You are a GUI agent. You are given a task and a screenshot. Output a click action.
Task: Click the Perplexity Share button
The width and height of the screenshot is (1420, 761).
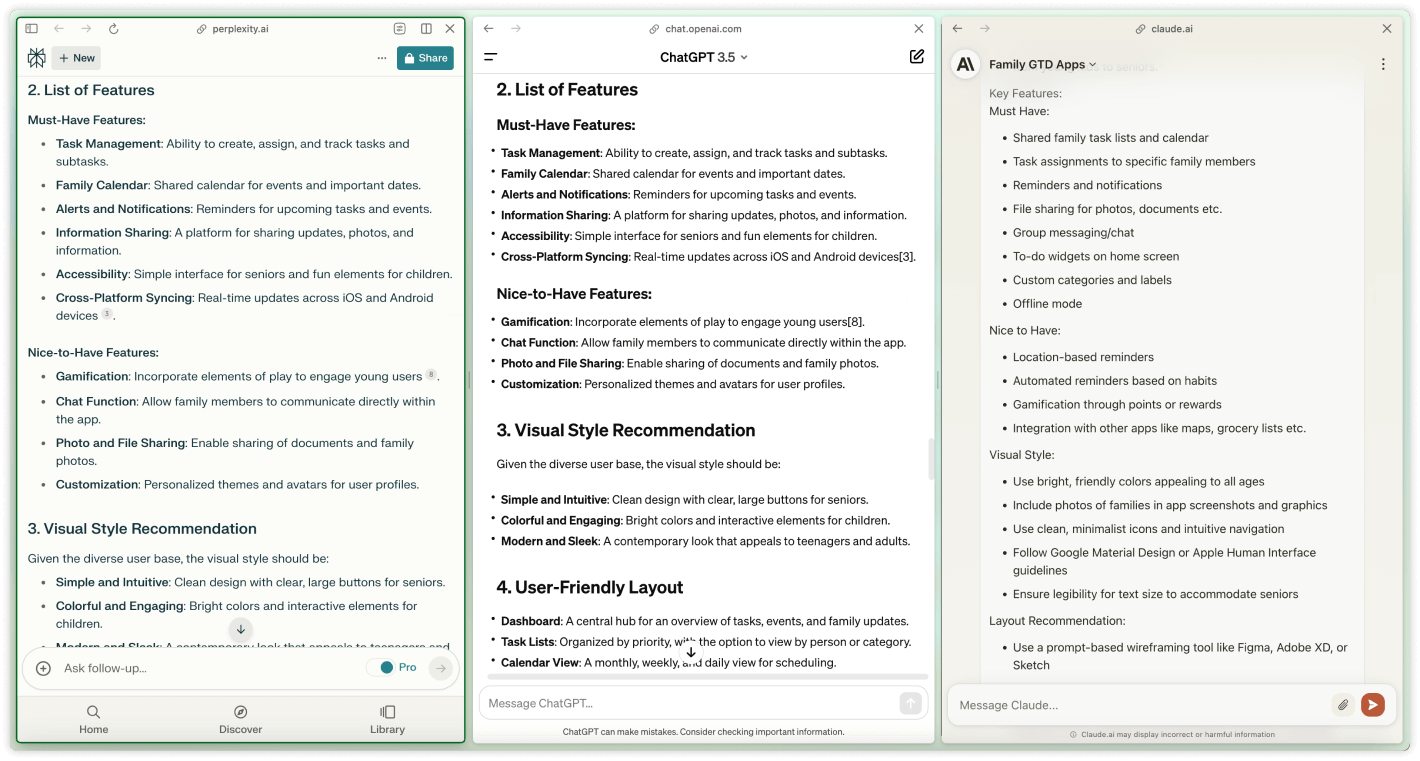(x=425, y=58)
